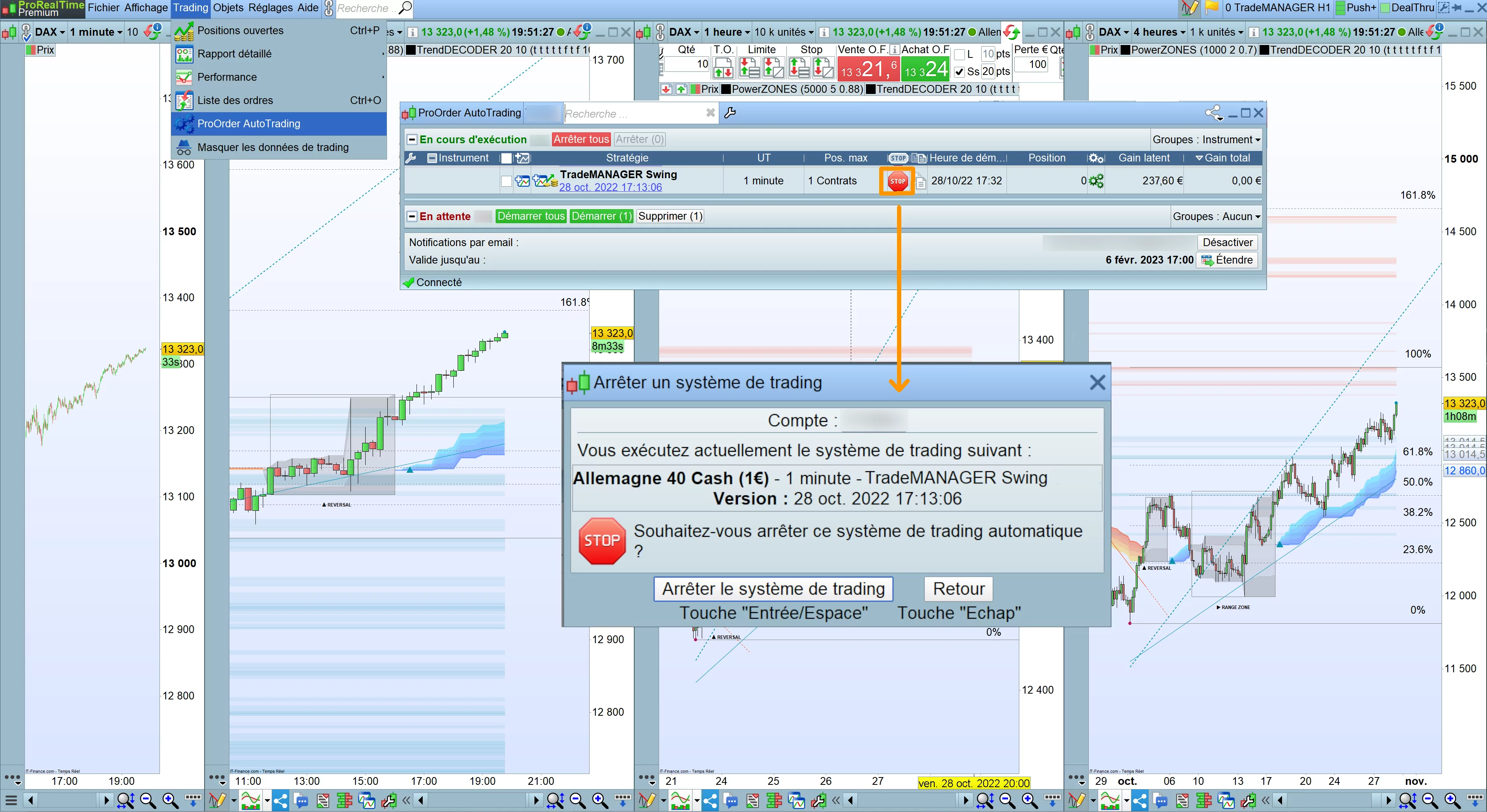1487x812 pixels.
Task: Click the red Arrêter tous button
Action: [x=581, y=139]
